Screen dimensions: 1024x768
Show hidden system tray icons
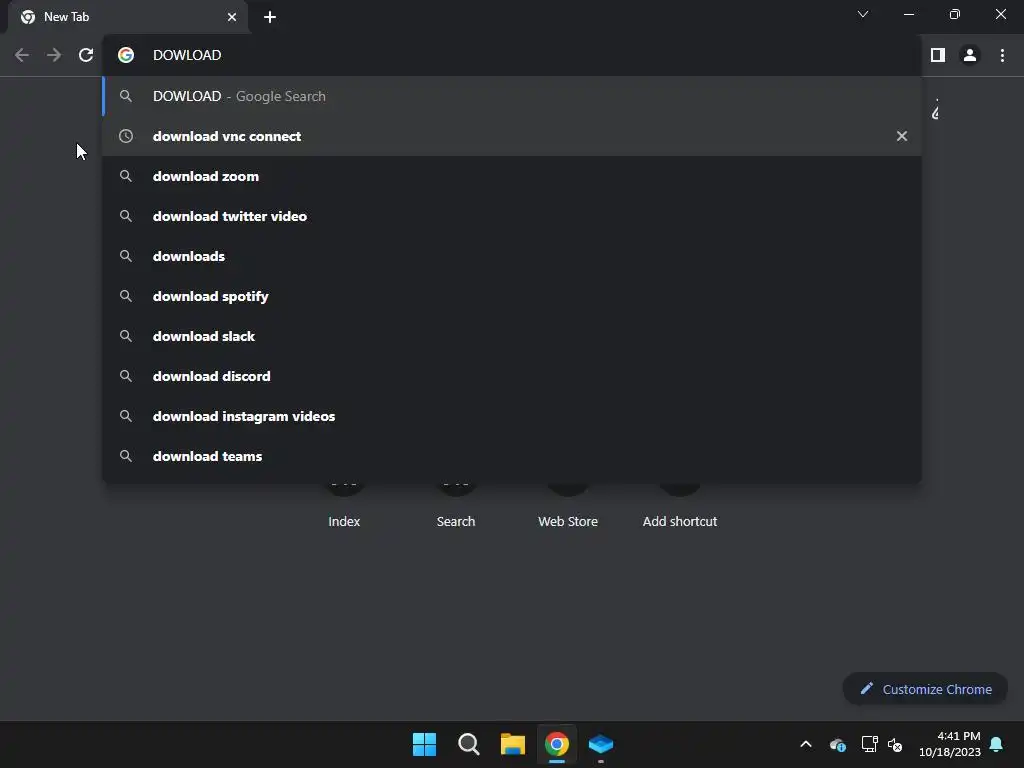[x=806, y=744]
